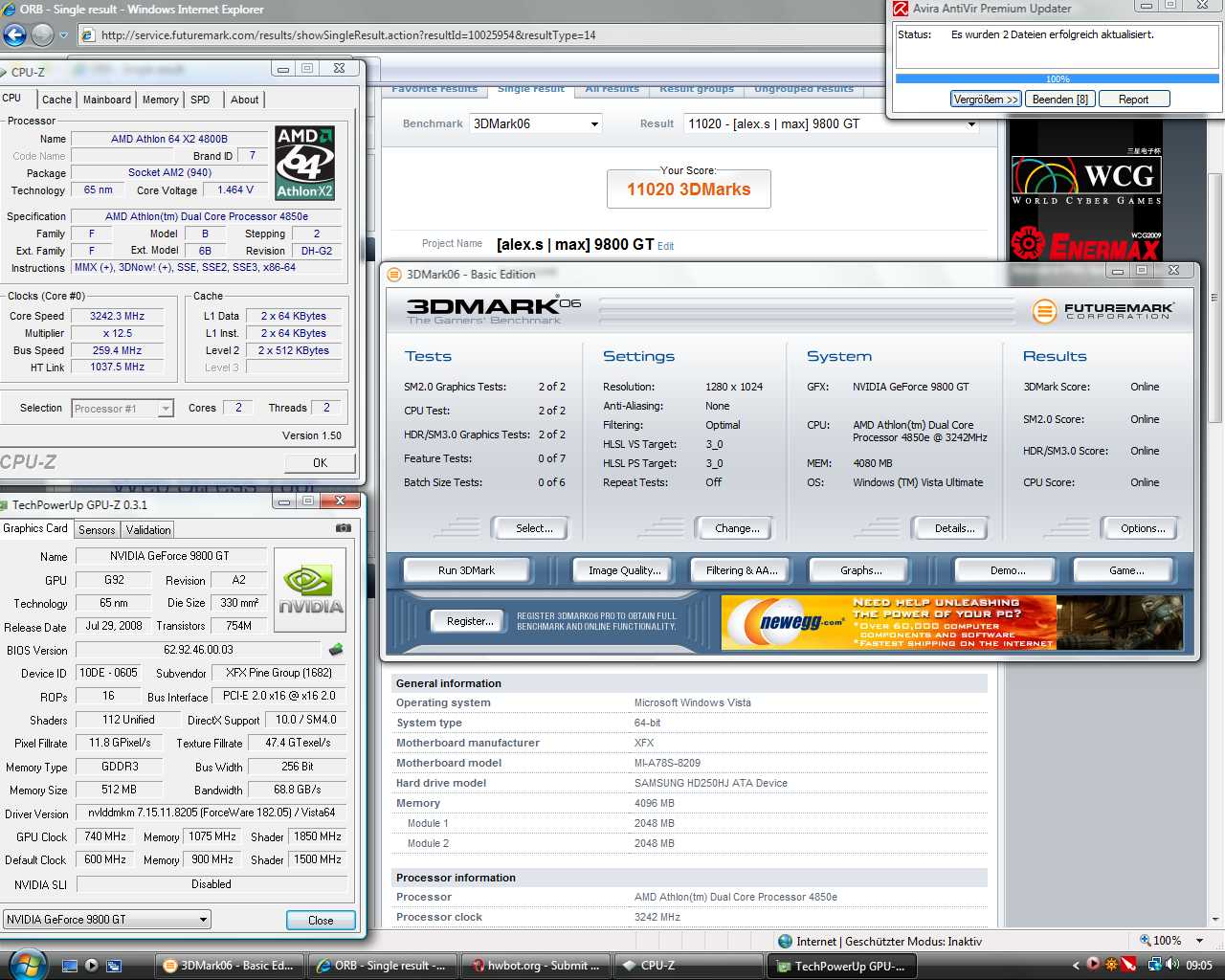This screenshot has height=980, width=1225.
Task: Click the Futuremark logo in 3DMark06
Action: tap(1103, 310)
